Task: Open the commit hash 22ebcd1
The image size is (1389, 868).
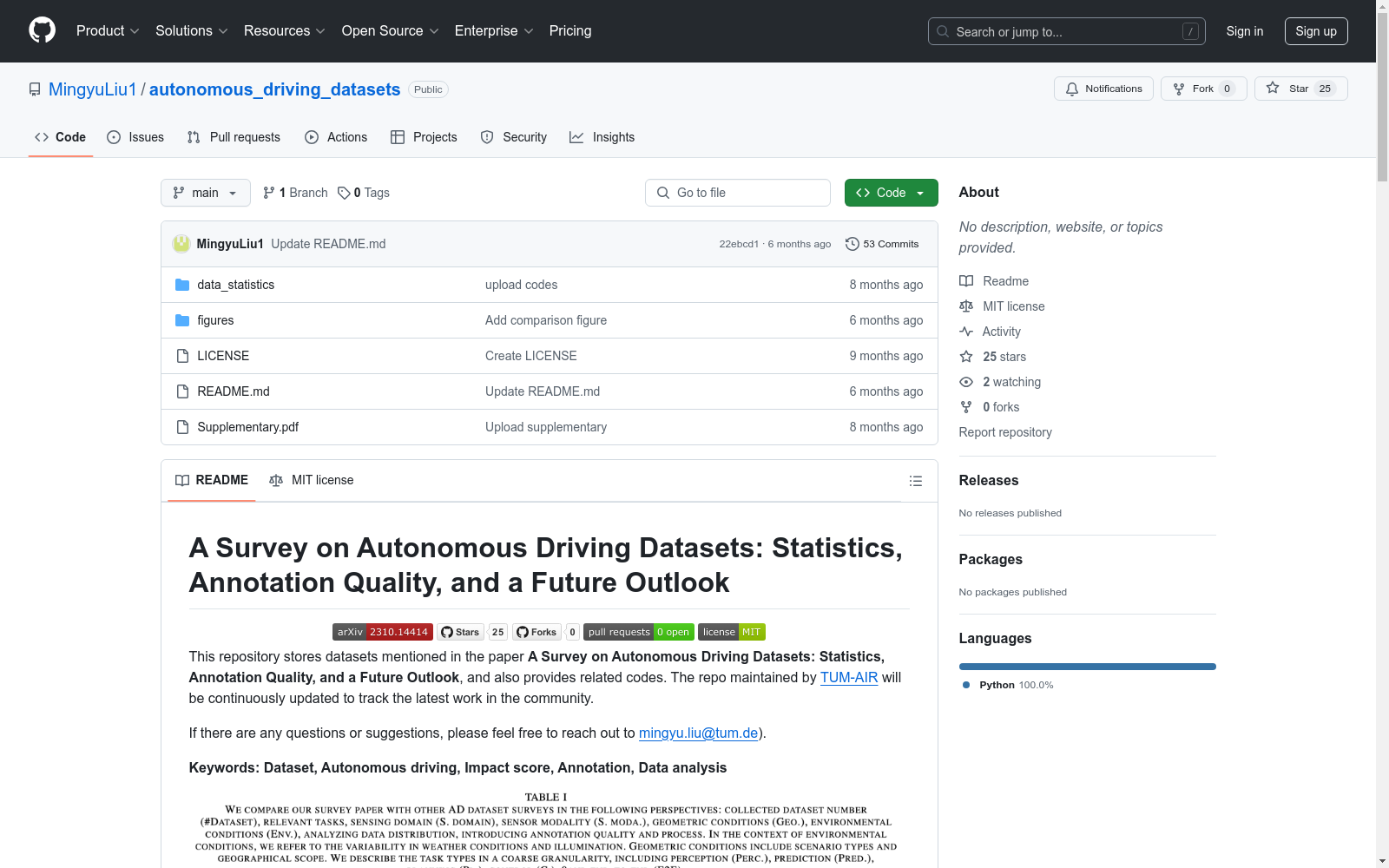Action: [x=739, y=244]
